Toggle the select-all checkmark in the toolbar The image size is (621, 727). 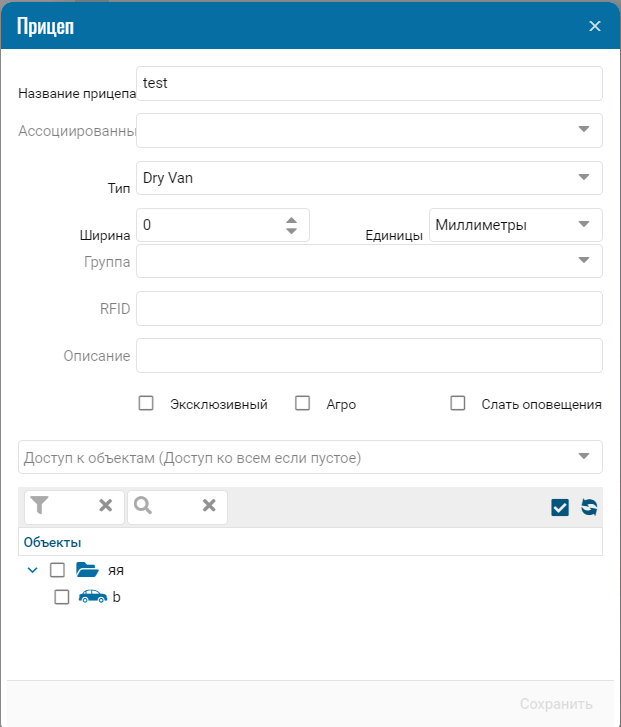click(560, 507)
